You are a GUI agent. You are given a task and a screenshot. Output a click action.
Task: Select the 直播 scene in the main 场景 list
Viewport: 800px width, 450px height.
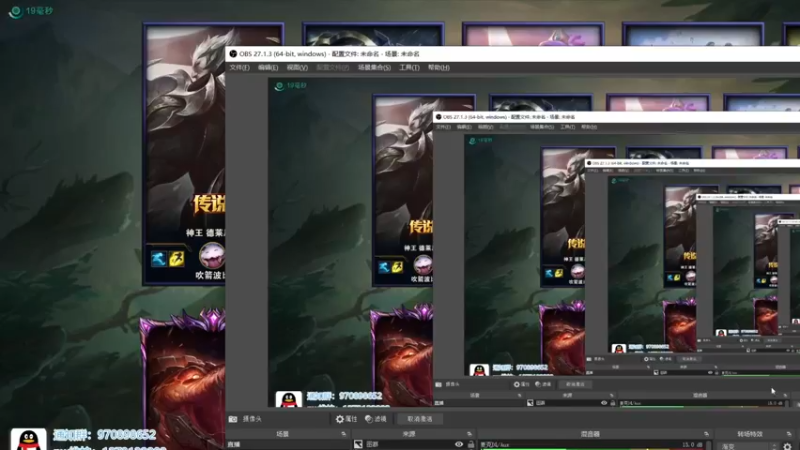(288, 445)
